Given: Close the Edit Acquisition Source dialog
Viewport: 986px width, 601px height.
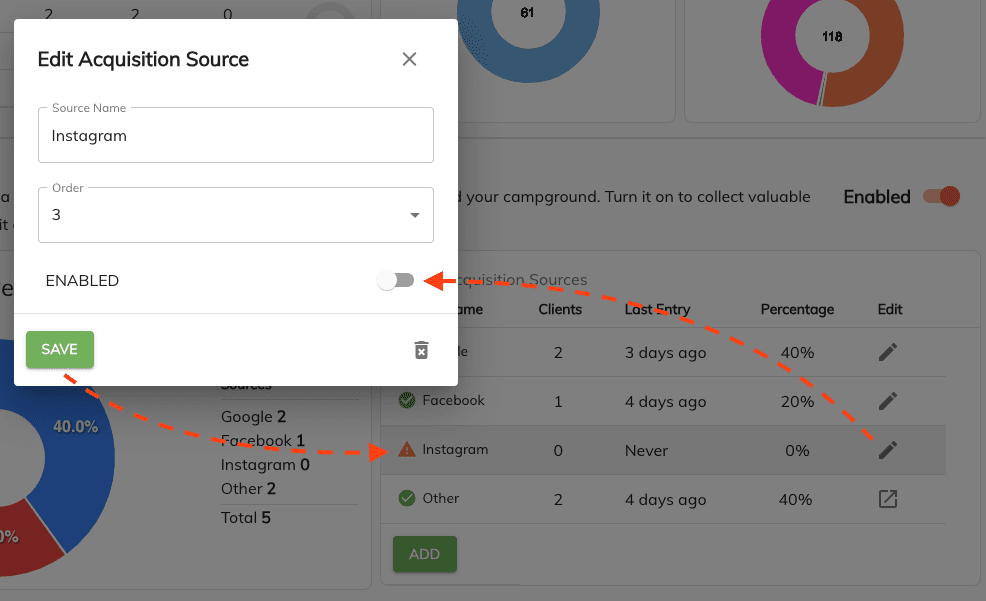Looking at the screenshot, I should (x=409, y=59).
